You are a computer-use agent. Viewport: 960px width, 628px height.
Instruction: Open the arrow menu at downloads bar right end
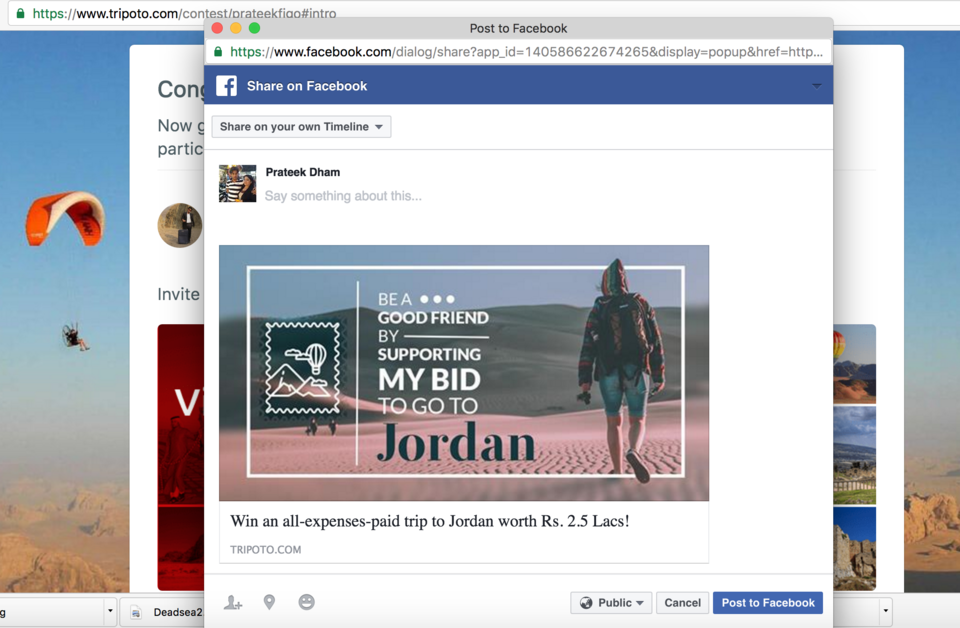click(x=885, y=611)
